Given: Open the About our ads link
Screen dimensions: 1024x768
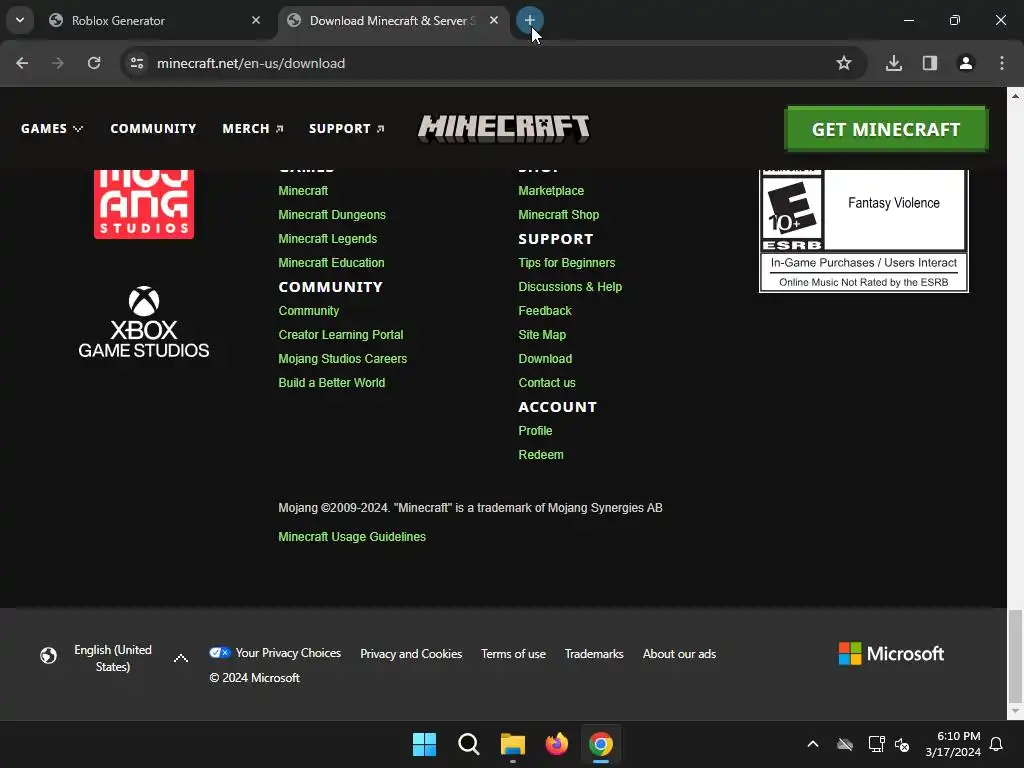Looking at the screenshot, I should [x=679, y=654].
